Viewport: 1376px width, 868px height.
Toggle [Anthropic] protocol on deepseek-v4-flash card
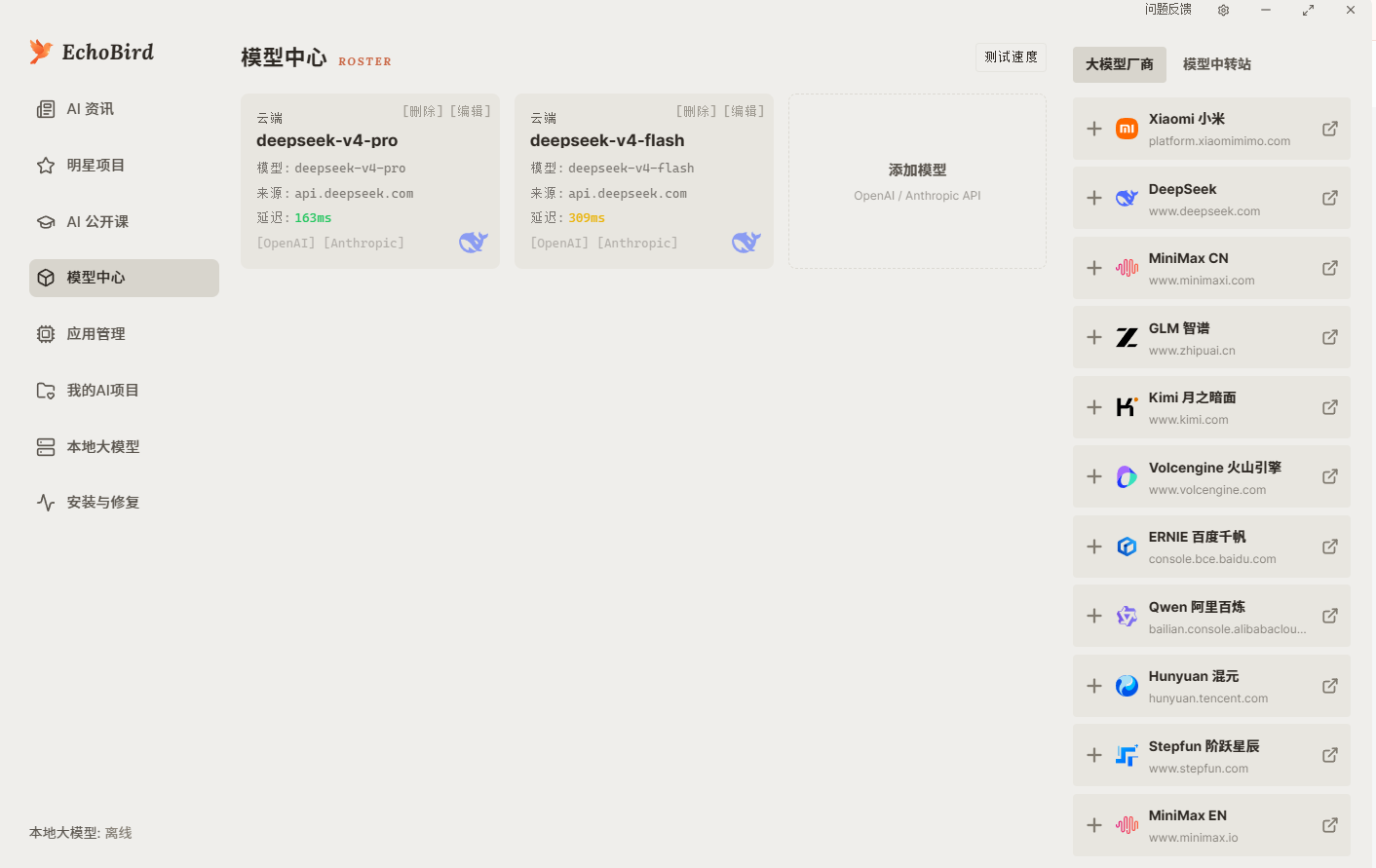[x=637, y=244]
